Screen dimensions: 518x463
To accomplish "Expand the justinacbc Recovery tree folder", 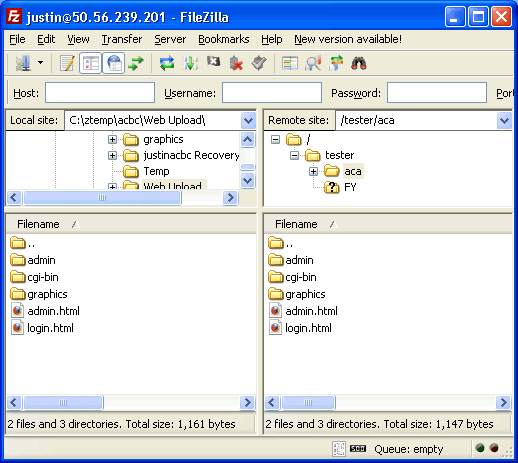I will click(112, 155).
